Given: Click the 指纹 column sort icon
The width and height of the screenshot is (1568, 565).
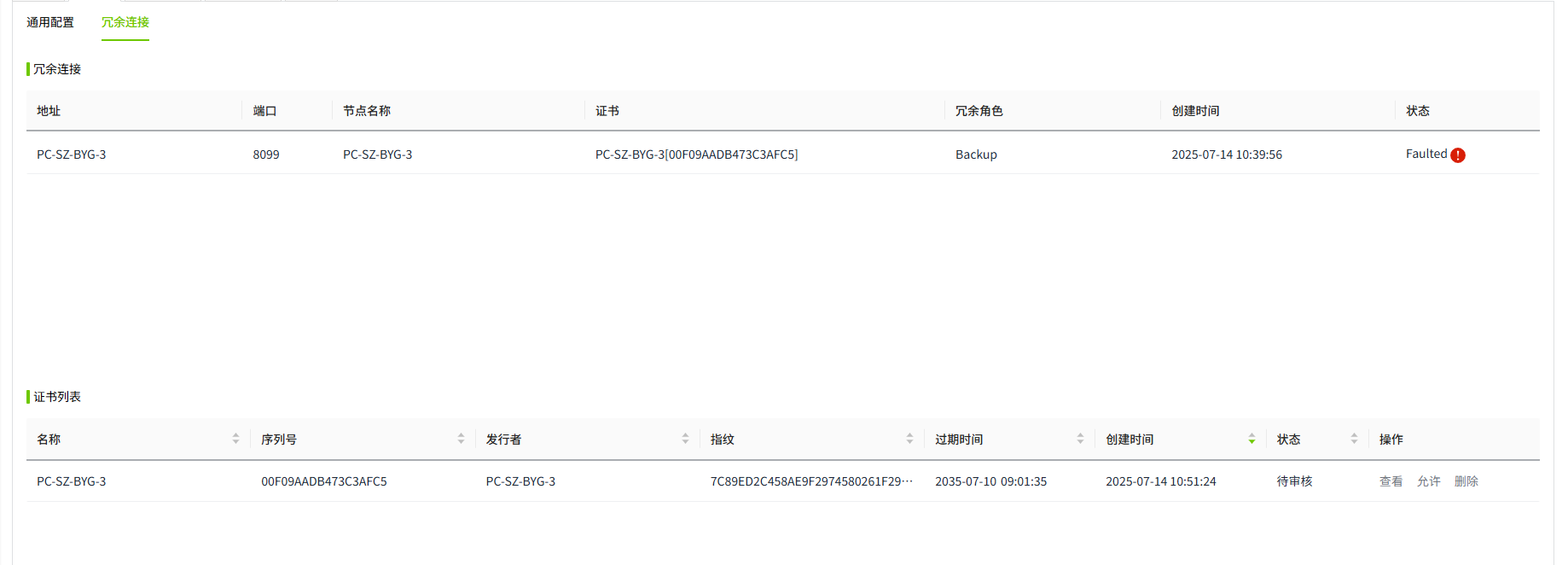Looking at the screenshot, I should [x=909, y=439].
